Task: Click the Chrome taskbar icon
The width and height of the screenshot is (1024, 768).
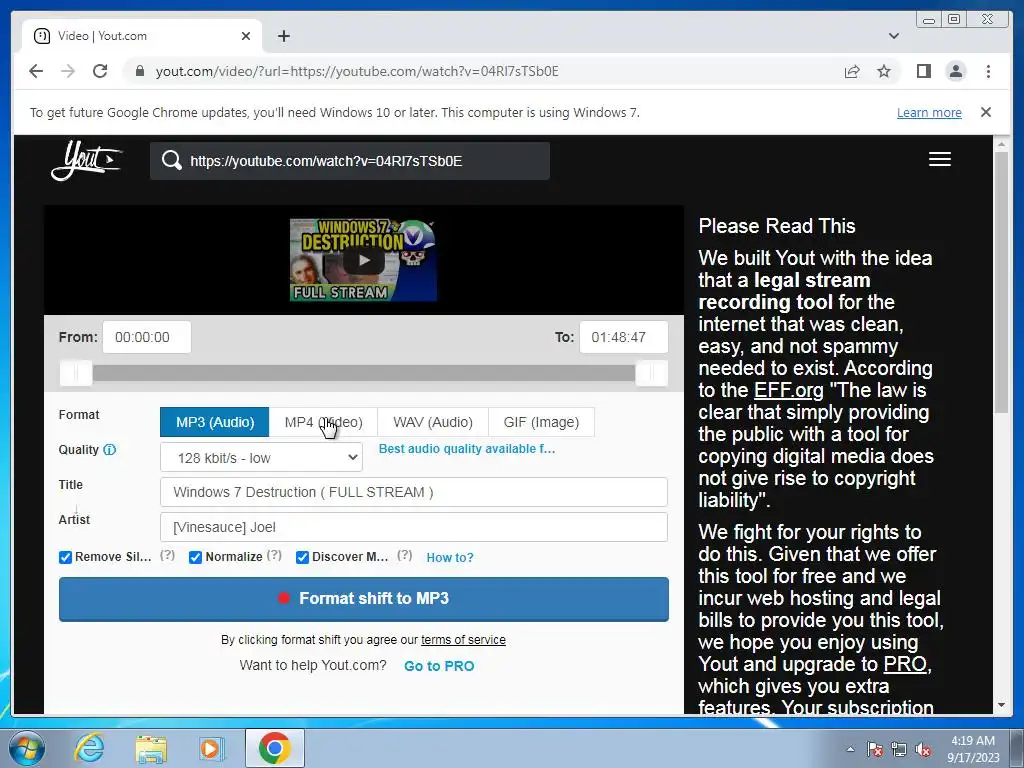Action: (275, 748)
